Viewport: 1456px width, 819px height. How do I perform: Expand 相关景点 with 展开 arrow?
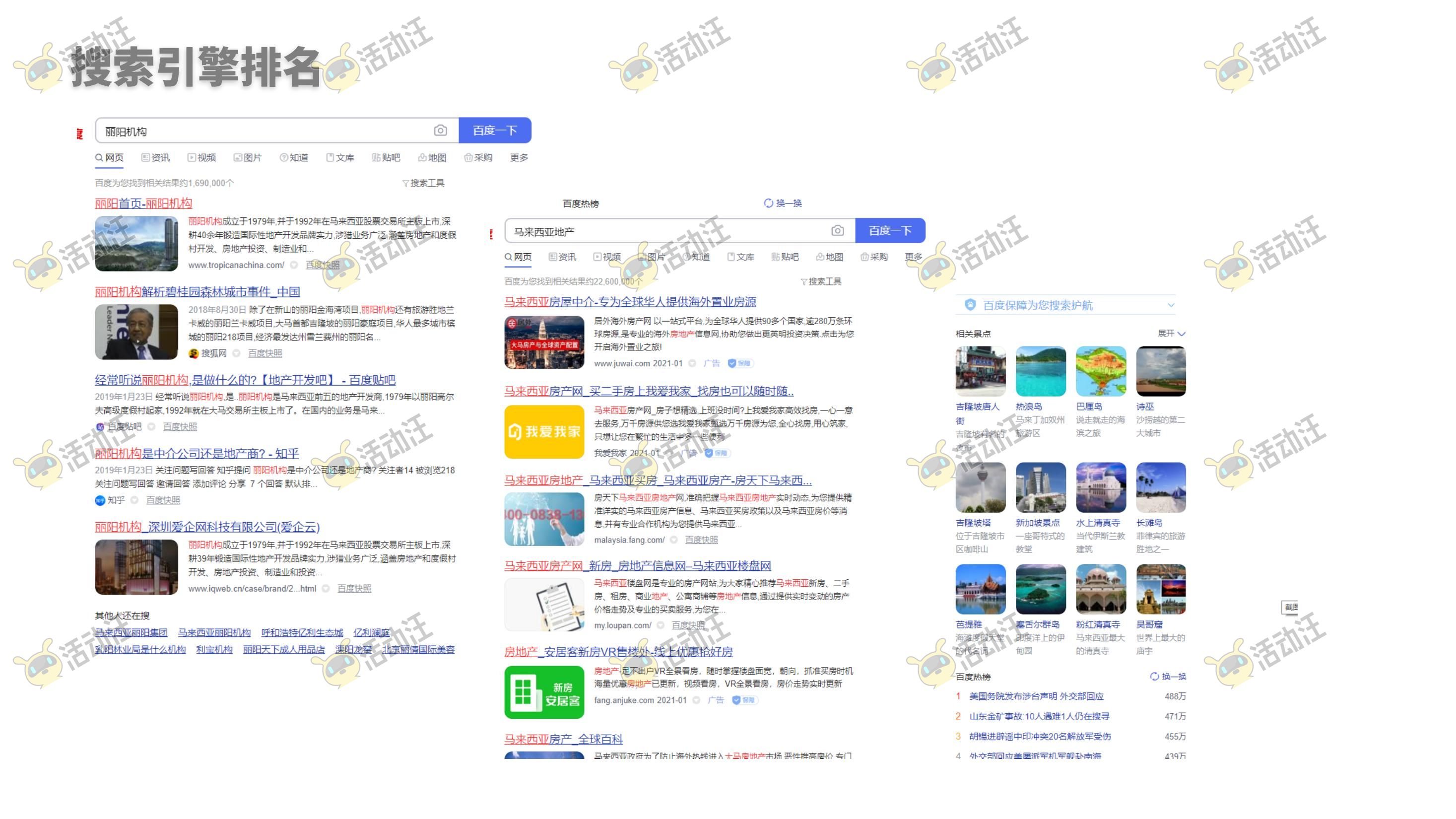point(1180,334)
